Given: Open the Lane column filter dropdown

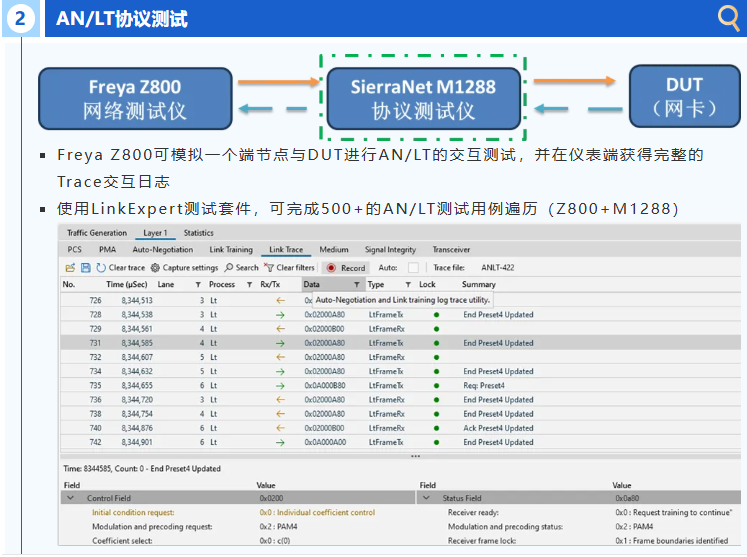Looking at the screenshot, I should (x=198, y=285).
